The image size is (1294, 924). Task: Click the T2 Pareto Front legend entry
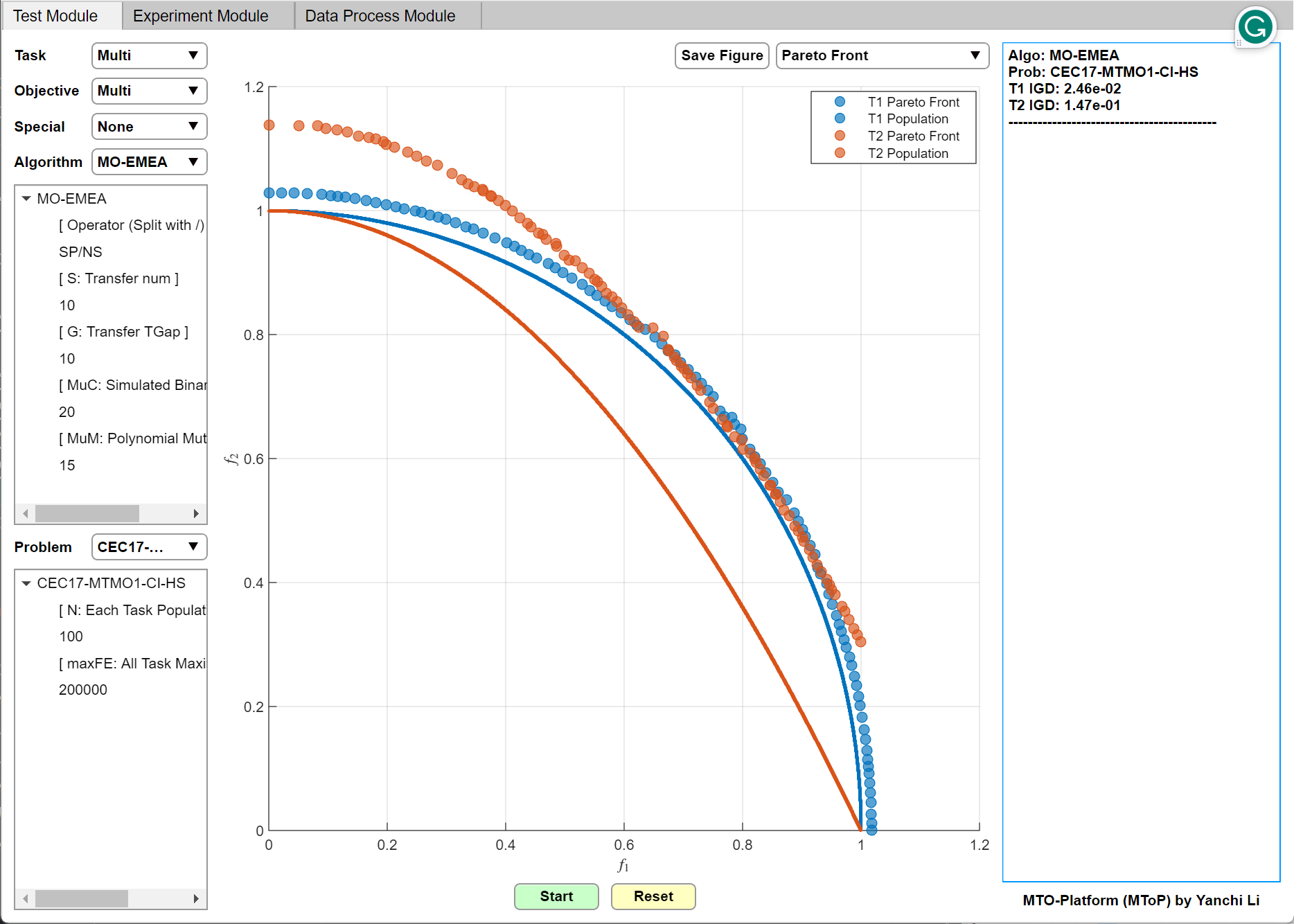[x=913, y=136]
